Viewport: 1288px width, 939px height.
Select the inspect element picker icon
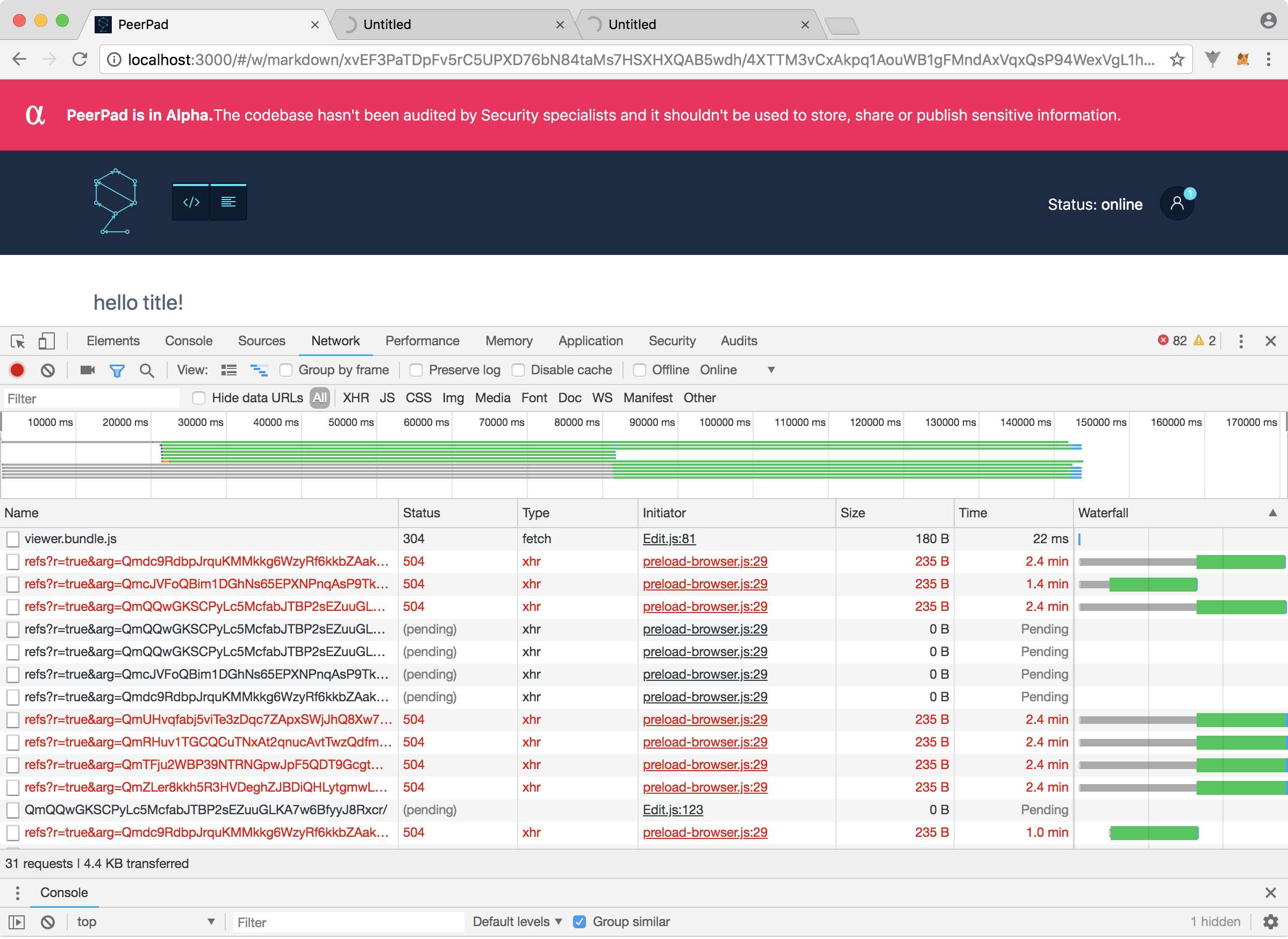click(18, 341)
